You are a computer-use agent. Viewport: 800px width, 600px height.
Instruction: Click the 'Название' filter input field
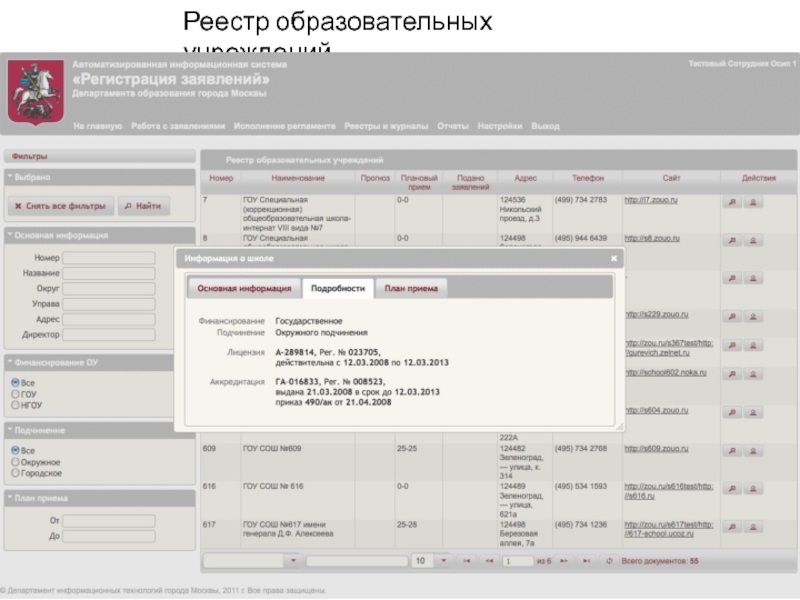[x=109, y=273]
